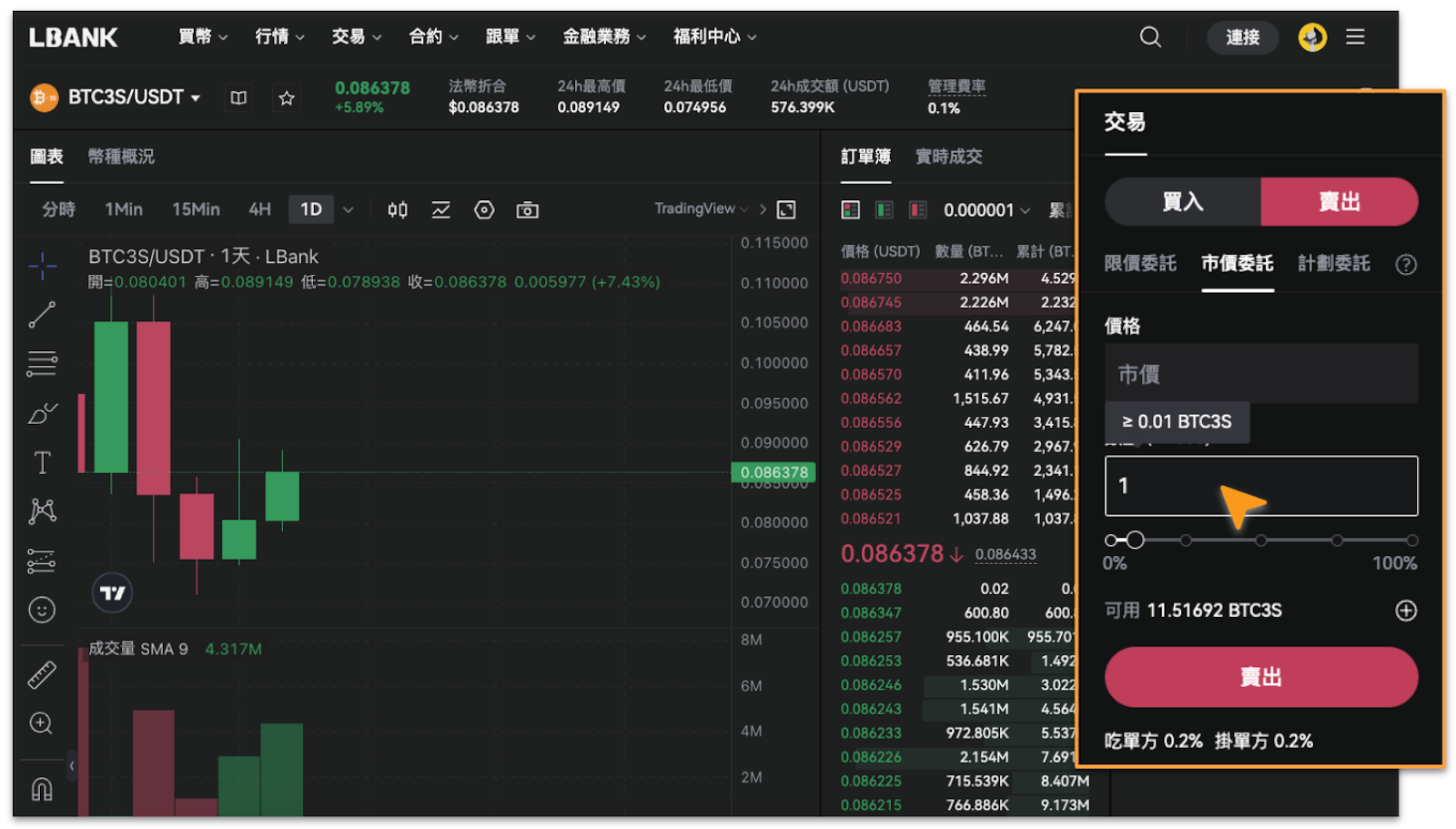The width and height of the screenshot is (1456, 829).
Task: Open chart settings hexagon icon
Action: tap(484, 210)
